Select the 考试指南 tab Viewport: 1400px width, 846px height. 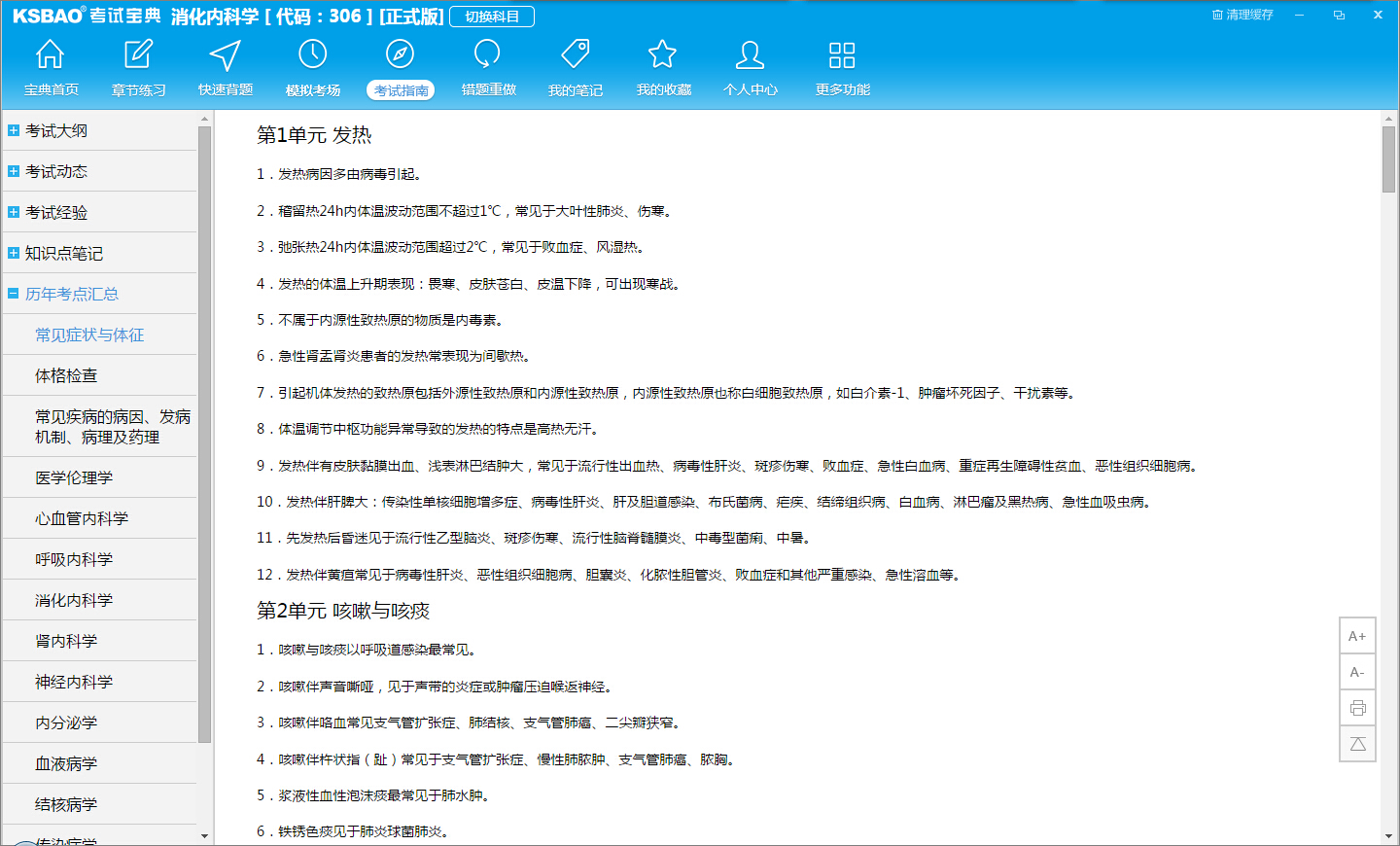click(x=401, y=89)
